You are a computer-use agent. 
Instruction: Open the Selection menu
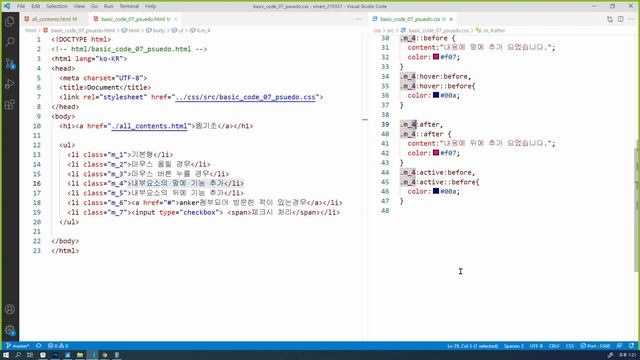[x=57, y=6]
